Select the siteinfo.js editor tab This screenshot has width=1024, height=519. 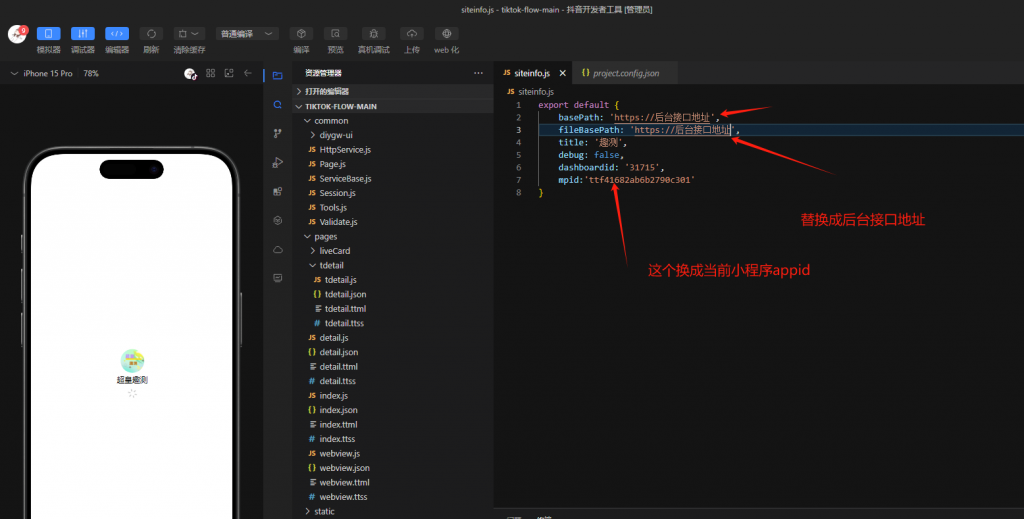point(532,73)
